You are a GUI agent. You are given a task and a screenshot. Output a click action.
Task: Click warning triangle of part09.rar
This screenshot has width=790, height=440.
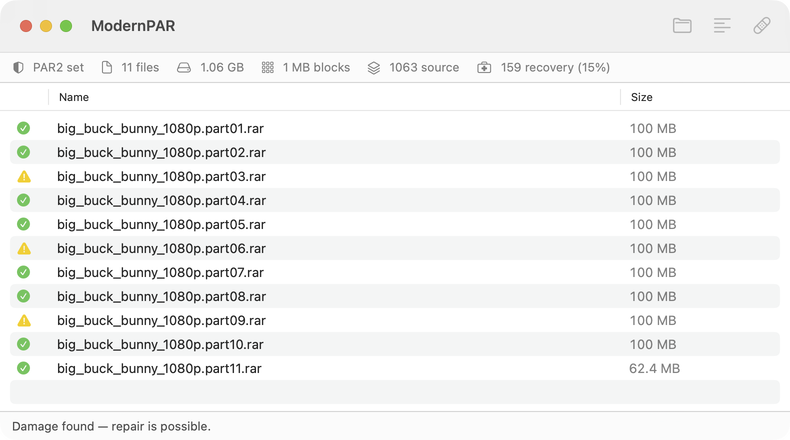click(24, 321)
